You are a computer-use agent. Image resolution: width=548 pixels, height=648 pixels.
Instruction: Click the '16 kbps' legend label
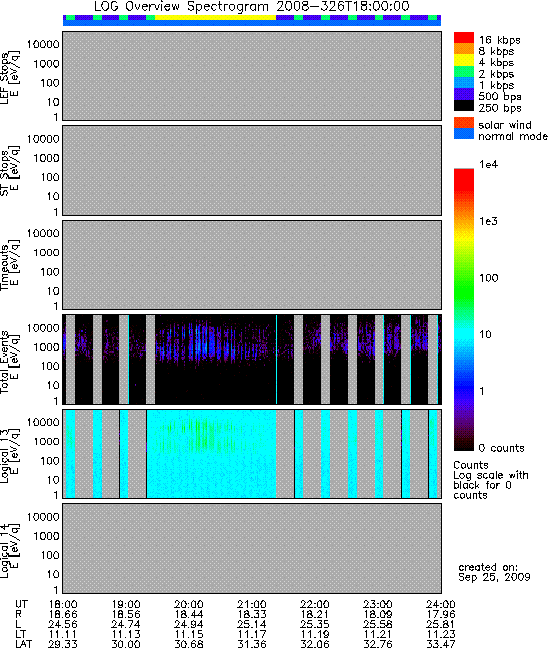tap(499, 40)
